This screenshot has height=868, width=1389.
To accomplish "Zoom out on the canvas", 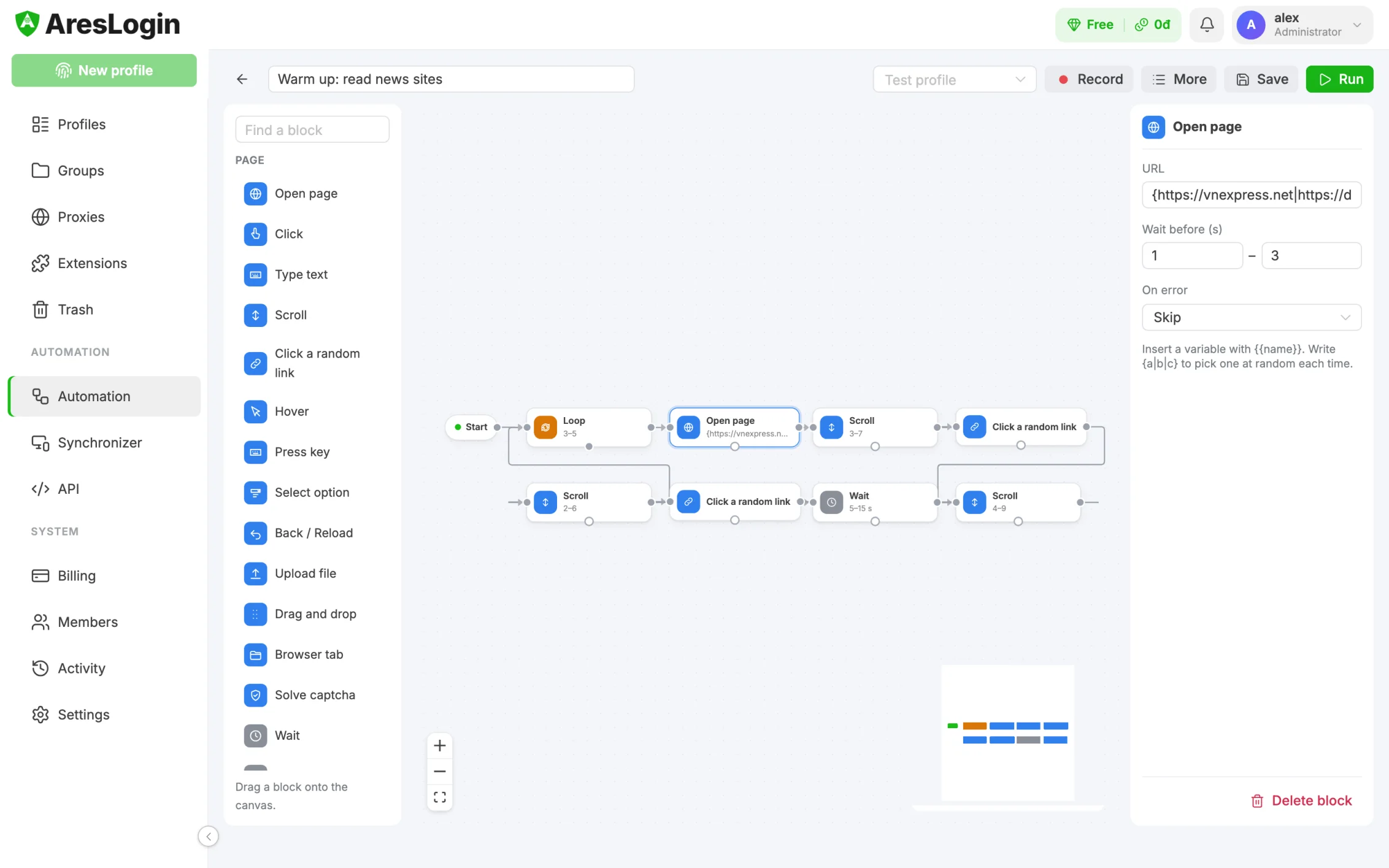I will (x=440, y=772).
